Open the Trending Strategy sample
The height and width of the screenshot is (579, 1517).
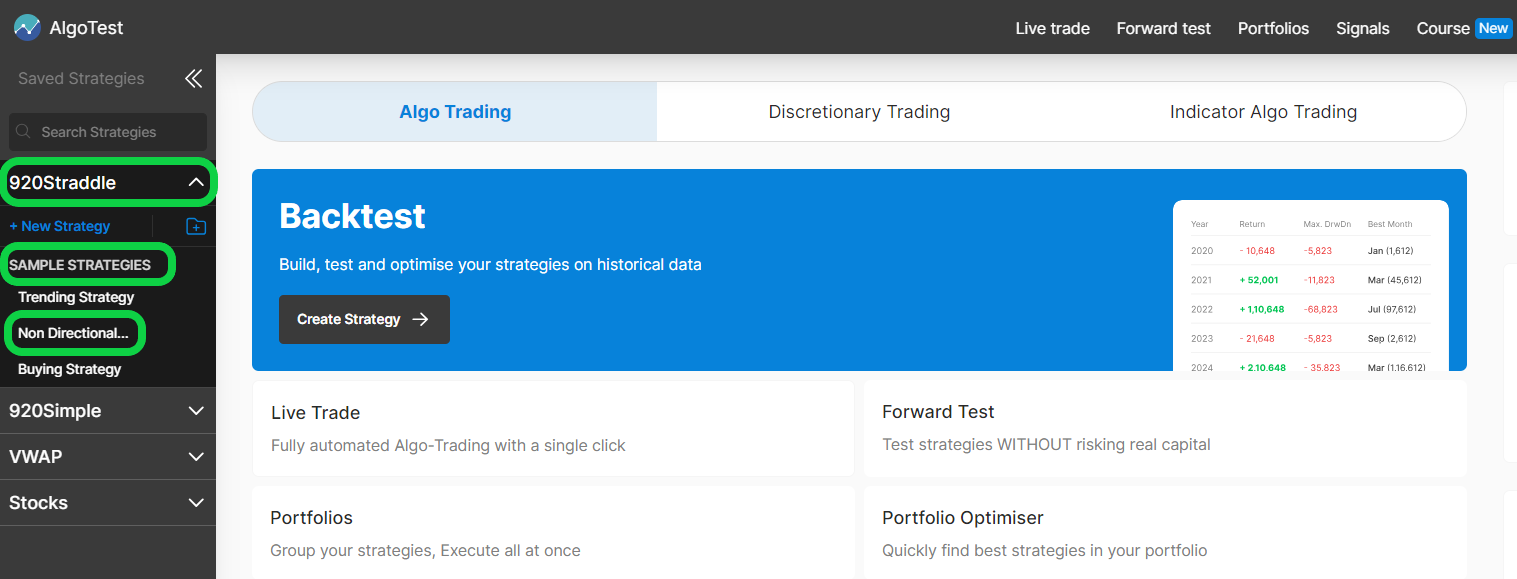tap(76, 297)
